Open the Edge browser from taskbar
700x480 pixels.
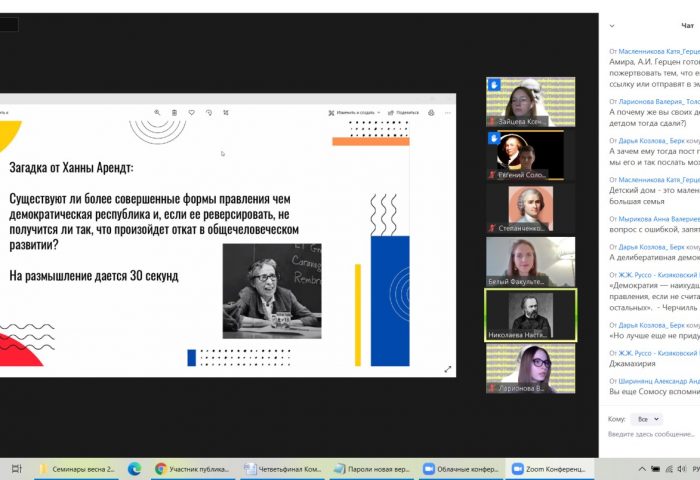pos(134,468)
